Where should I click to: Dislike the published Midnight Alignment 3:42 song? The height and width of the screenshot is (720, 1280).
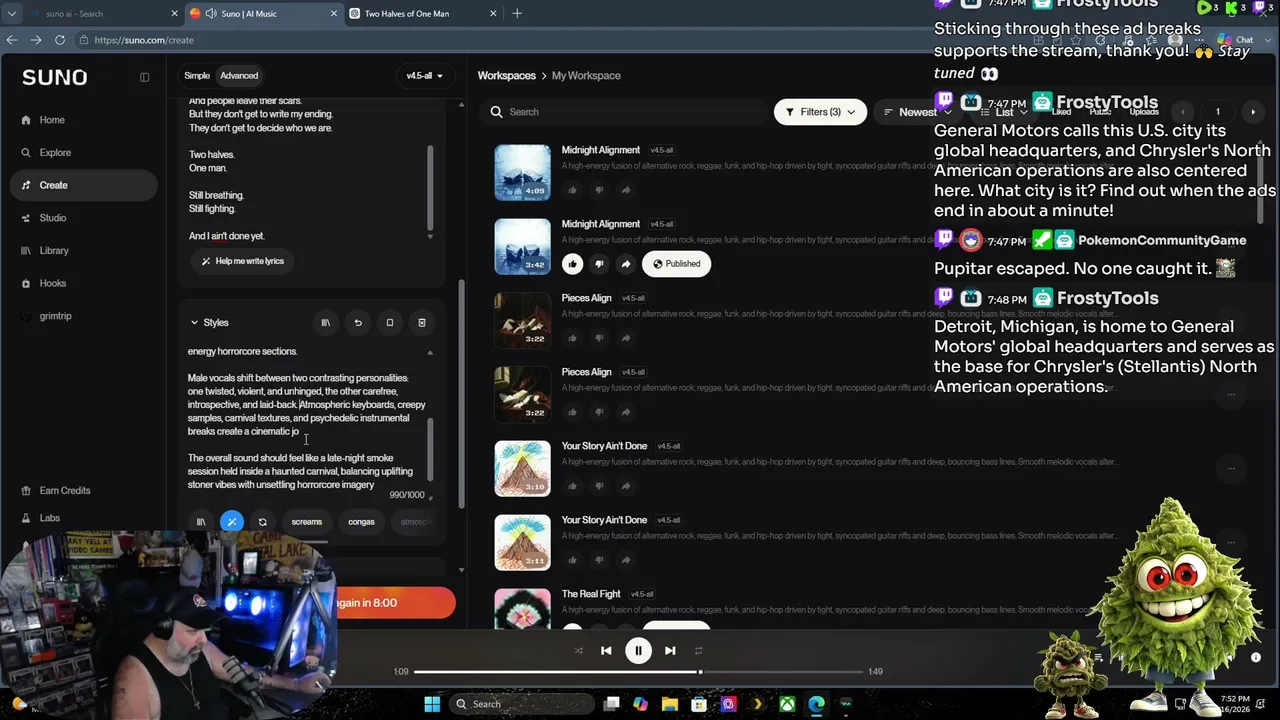point(599,264)
